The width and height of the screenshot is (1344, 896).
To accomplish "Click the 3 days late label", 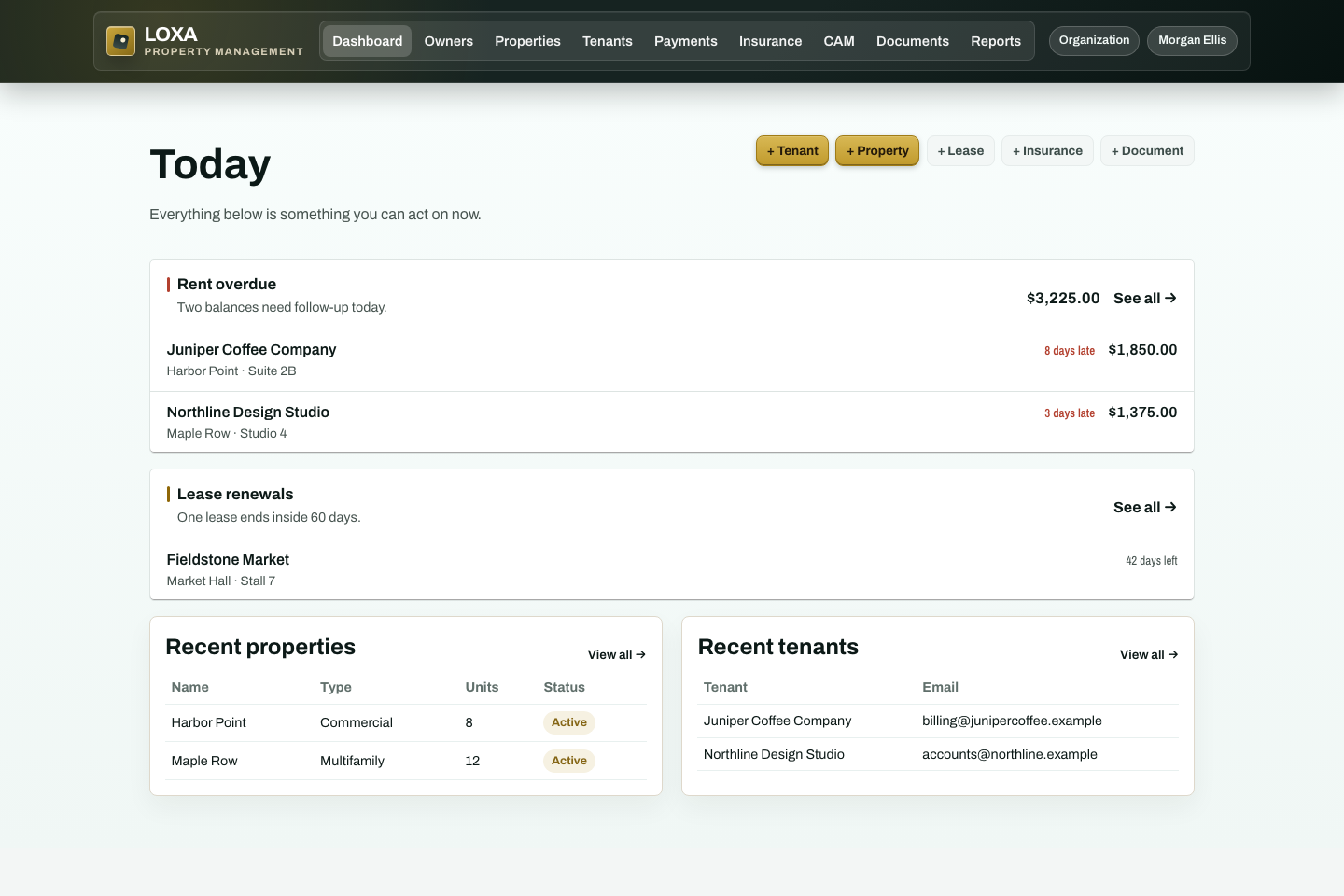I will (x=1070, y=413).
